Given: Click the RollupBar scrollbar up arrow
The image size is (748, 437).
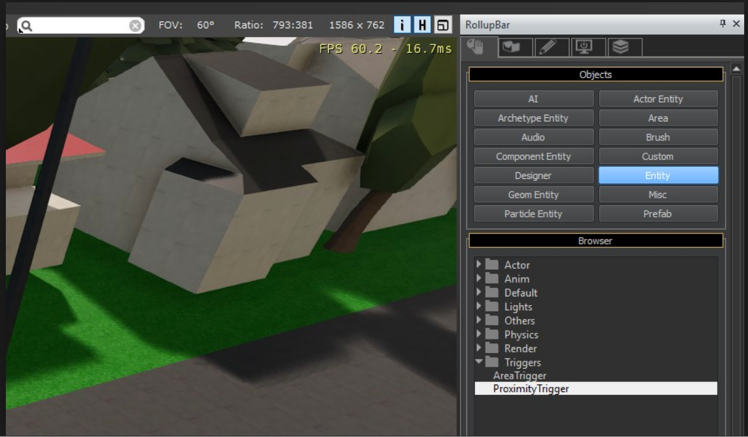Looking at the screenshot, I should [x=736, y=69].
